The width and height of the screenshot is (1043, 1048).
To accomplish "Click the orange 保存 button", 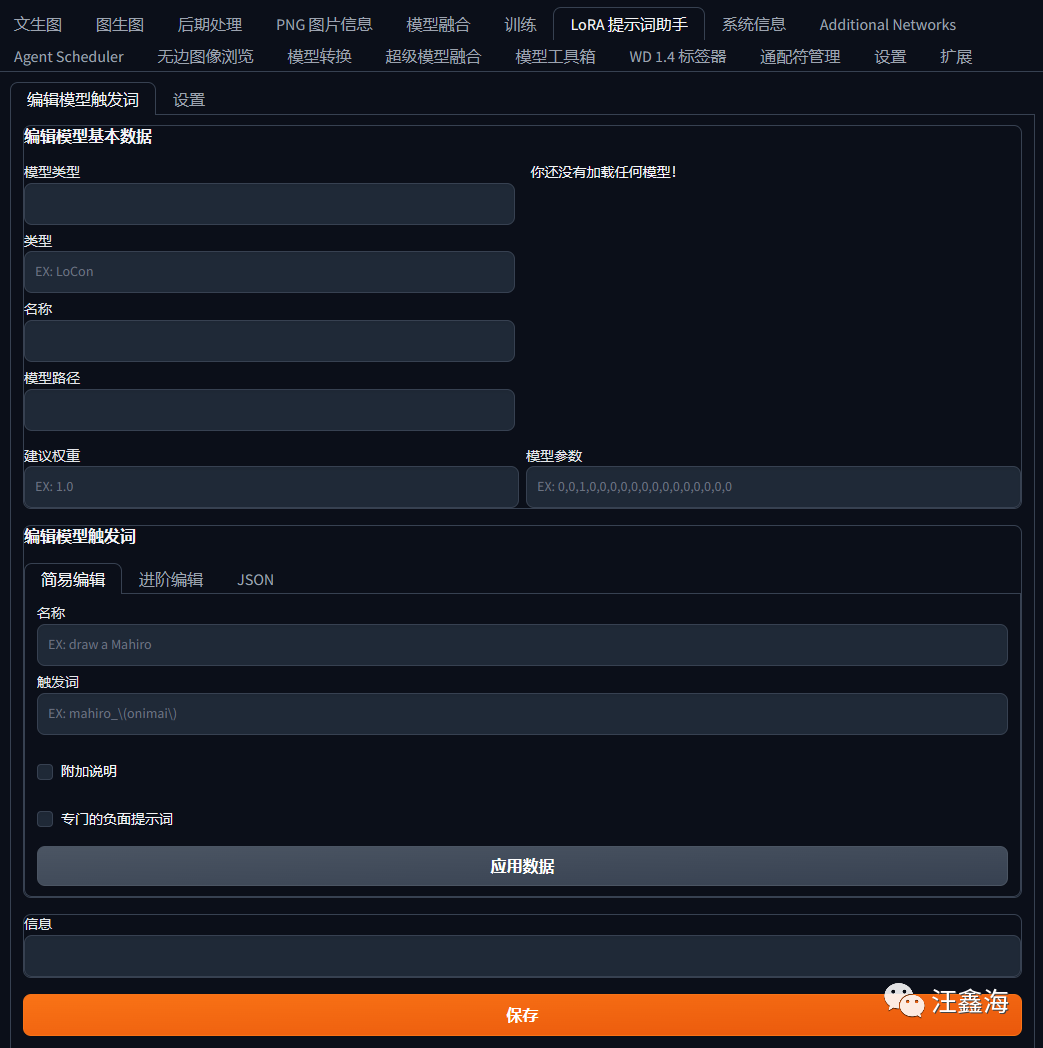I will (522, 1015).
